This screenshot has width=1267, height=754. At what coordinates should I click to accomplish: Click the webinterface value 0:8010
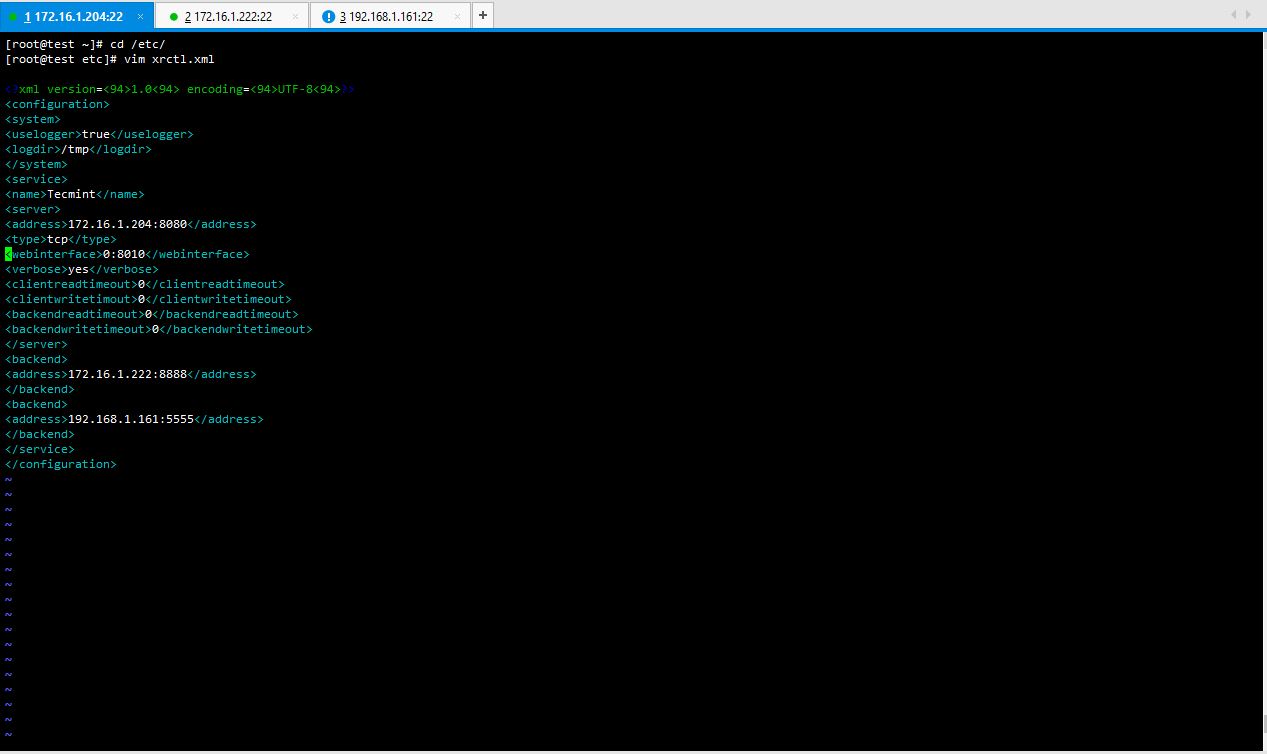tap(122, 253)
